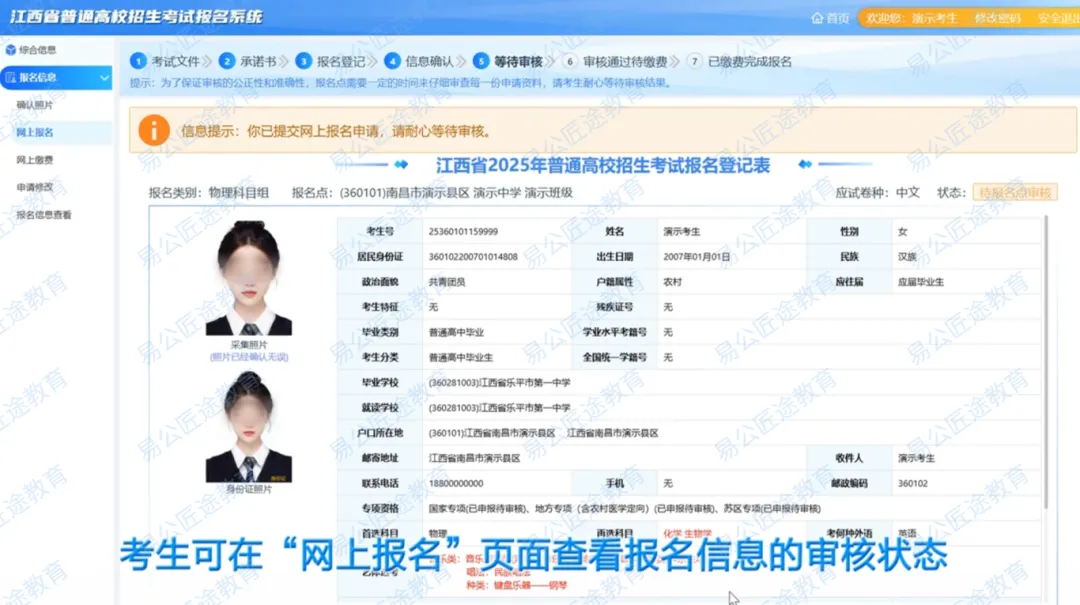This screenshot has width=1080, height=605.
Task: Click the 考生分类 value 普通高中毕业生
Action: click(x=461, y=357)
